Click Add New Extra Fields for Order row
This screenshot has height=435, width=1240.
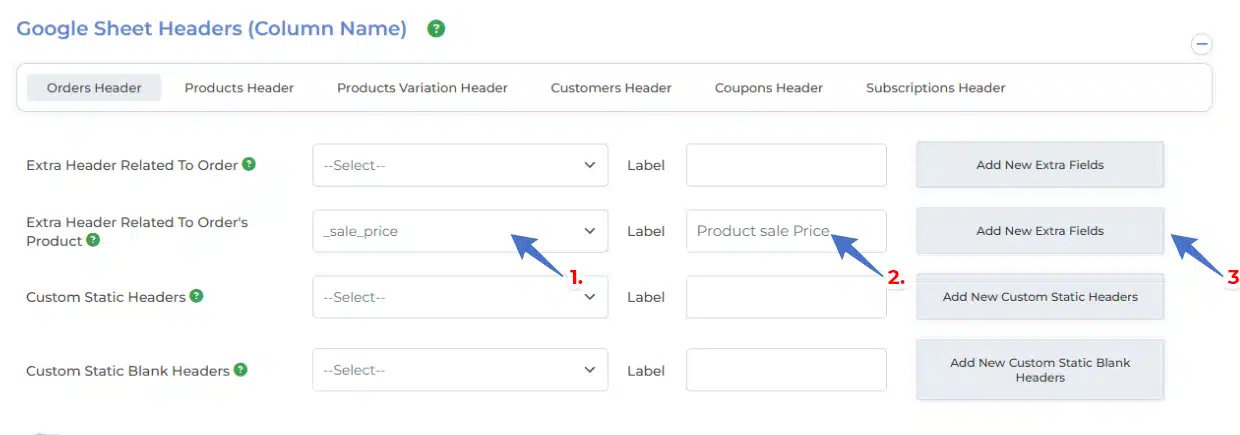1040,165
